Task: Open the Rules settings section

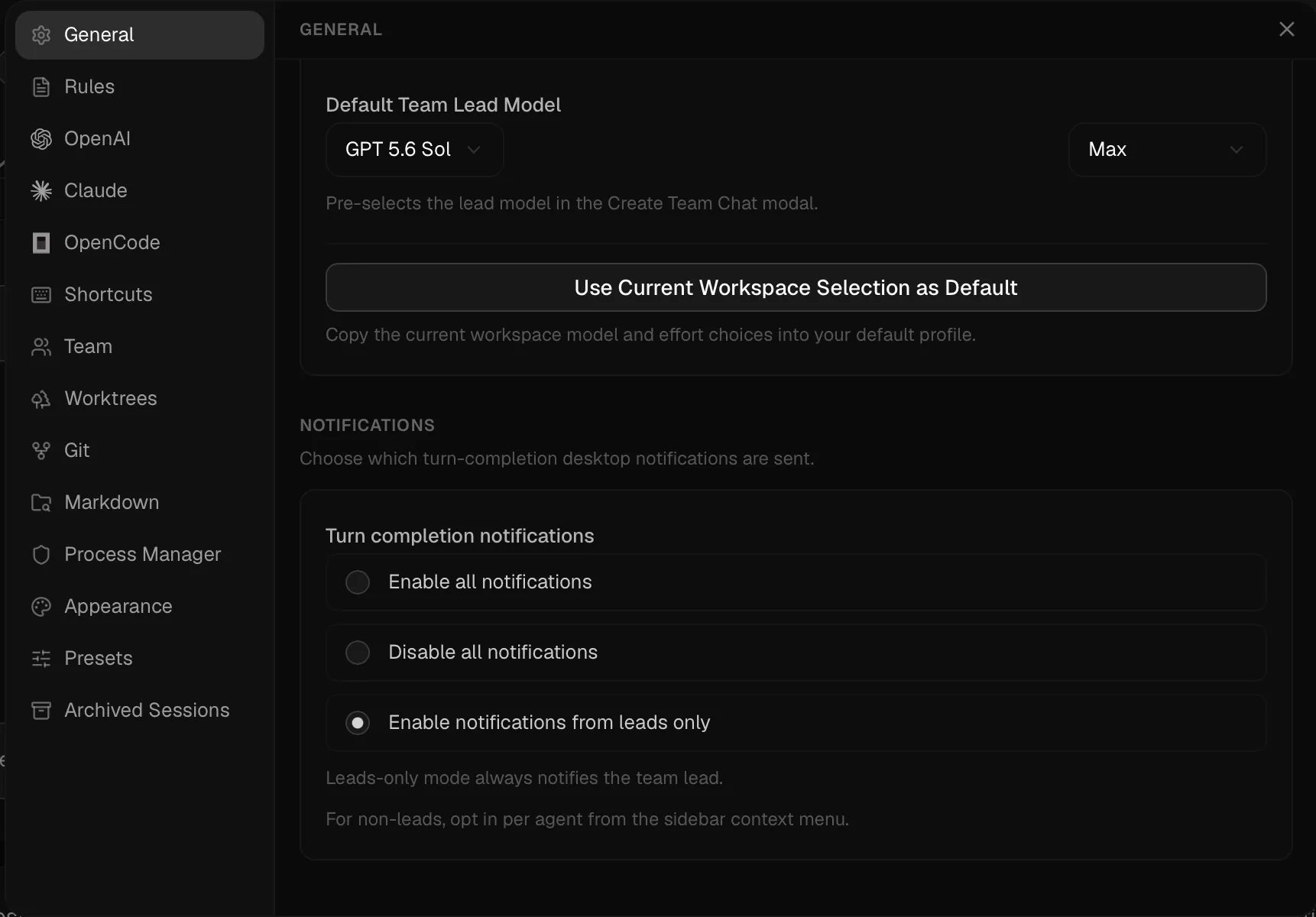Action: pos(140,87)
